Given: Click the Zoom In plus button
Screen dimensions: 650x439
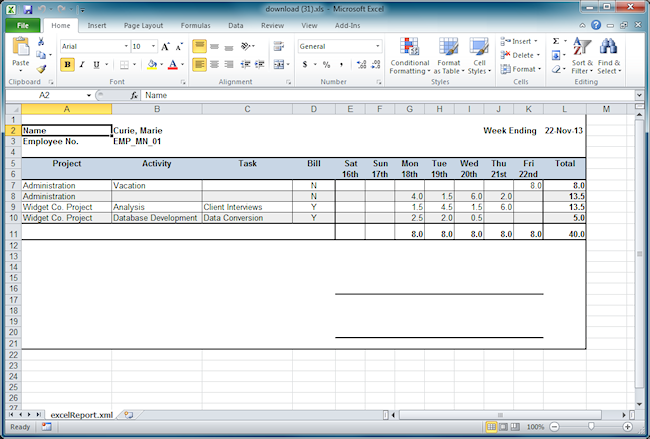Looking at the screenshot, I should 627,427.
